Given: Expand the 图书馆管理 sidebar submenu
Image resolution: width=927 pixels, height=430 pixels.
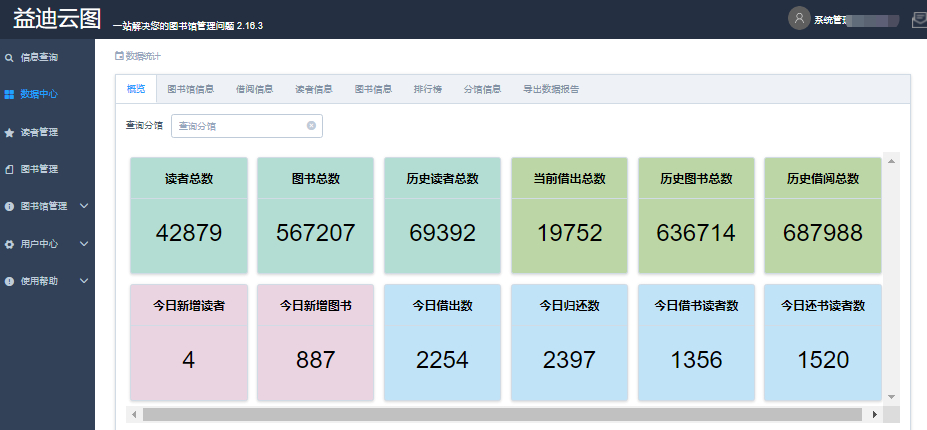Looking at the screenshot, I should point(84,207).
